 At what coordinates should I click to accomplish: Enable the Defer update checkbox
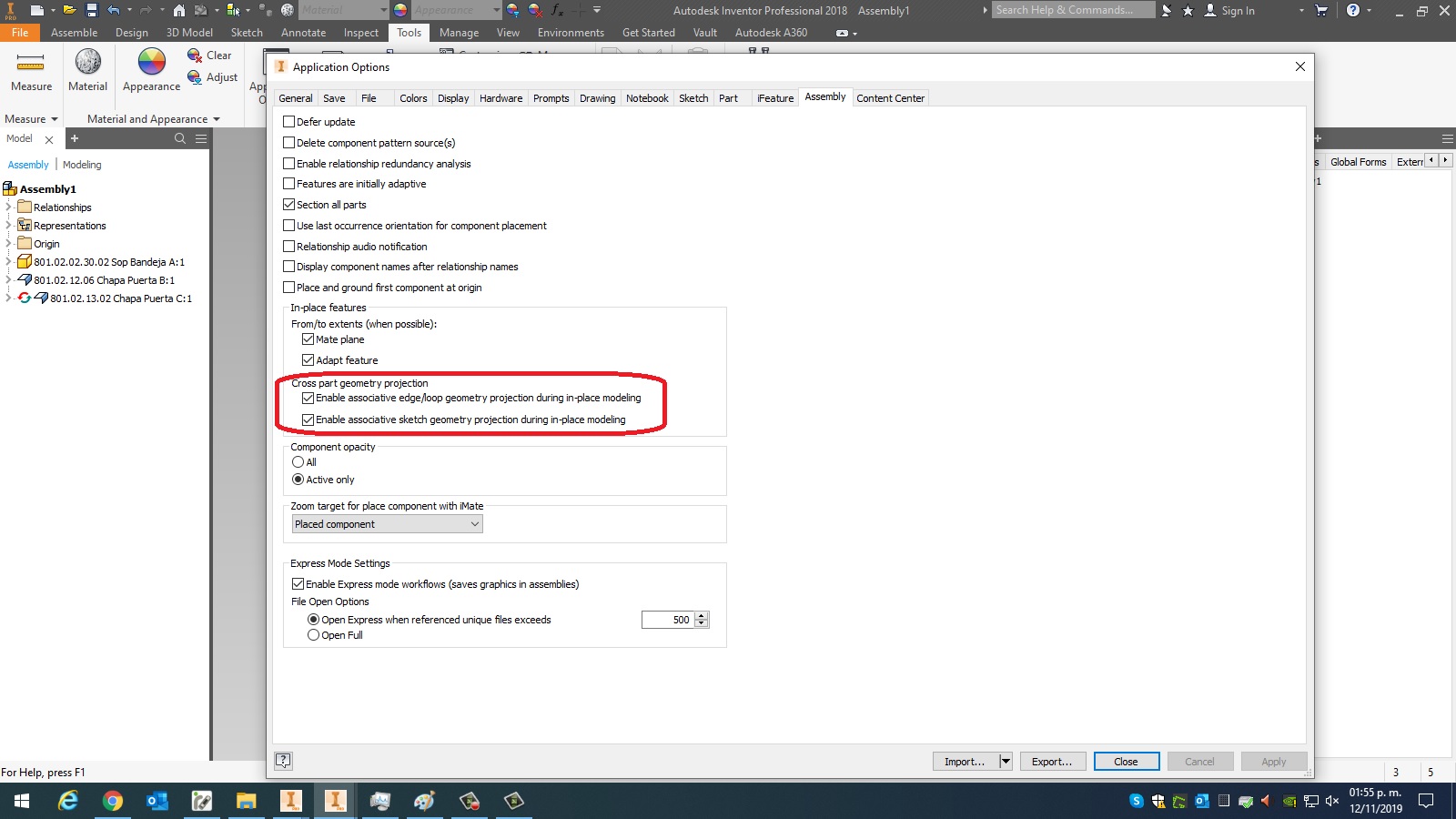click(289, 121)
